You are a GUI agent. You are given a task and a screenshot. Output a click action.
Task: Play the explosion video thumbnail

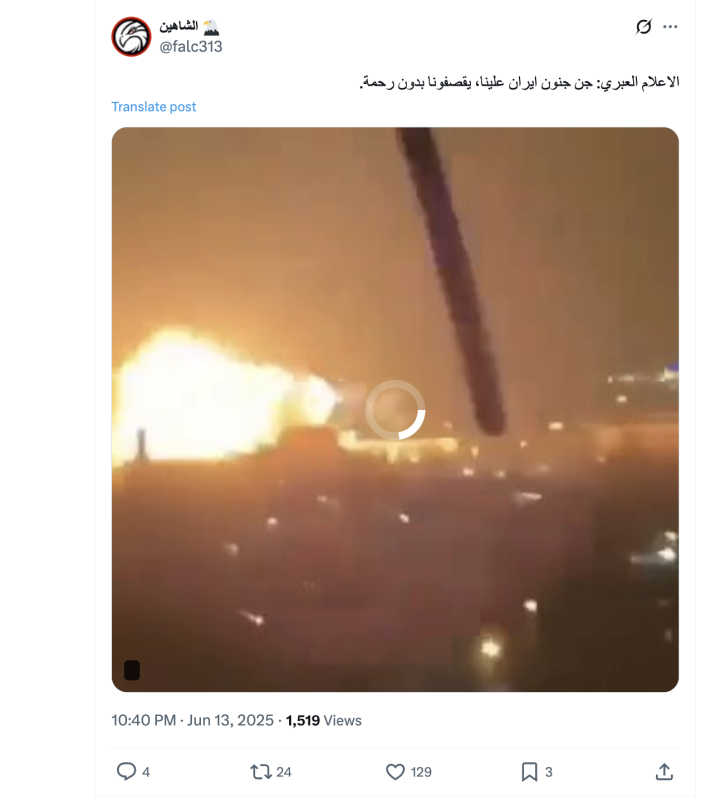point(395,409)
